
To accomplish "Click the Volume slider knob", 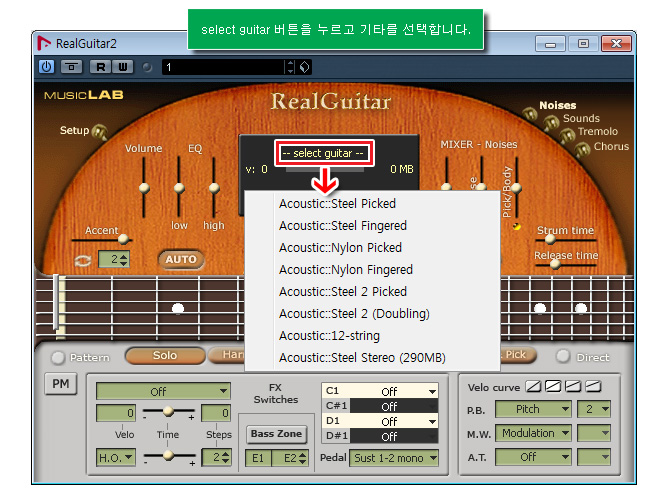I will pos(144,188).
